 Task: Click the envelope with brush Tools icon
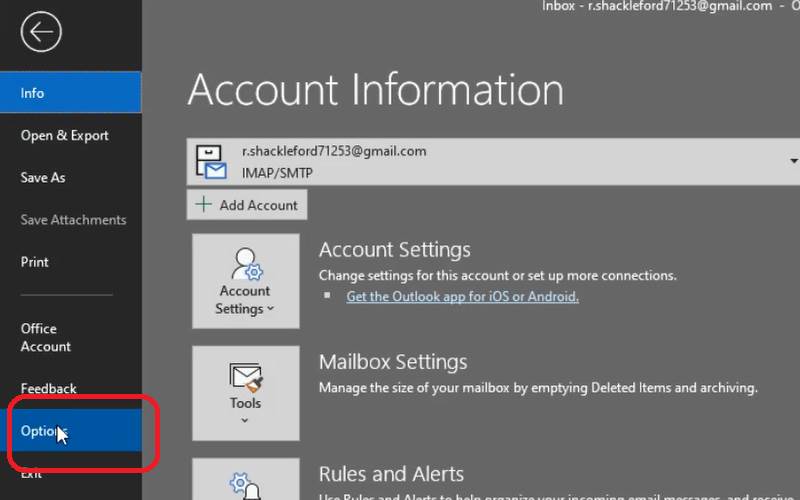246,377
